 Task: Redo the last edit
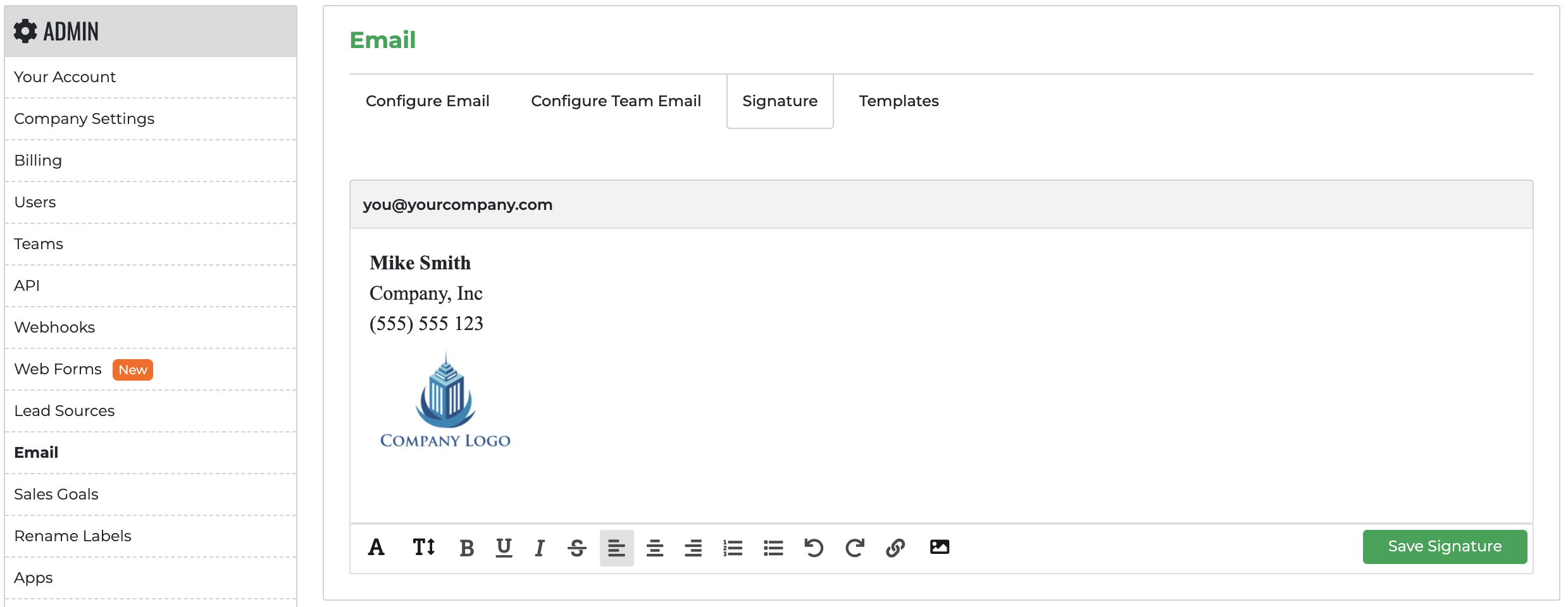854,548
